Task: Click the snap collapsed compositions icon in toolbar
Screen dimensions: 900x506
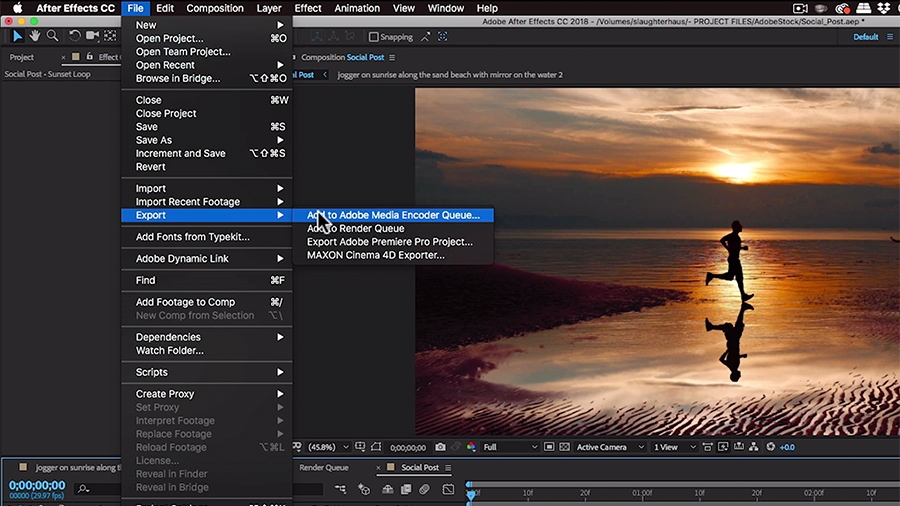Action: [x=443, y=37]
